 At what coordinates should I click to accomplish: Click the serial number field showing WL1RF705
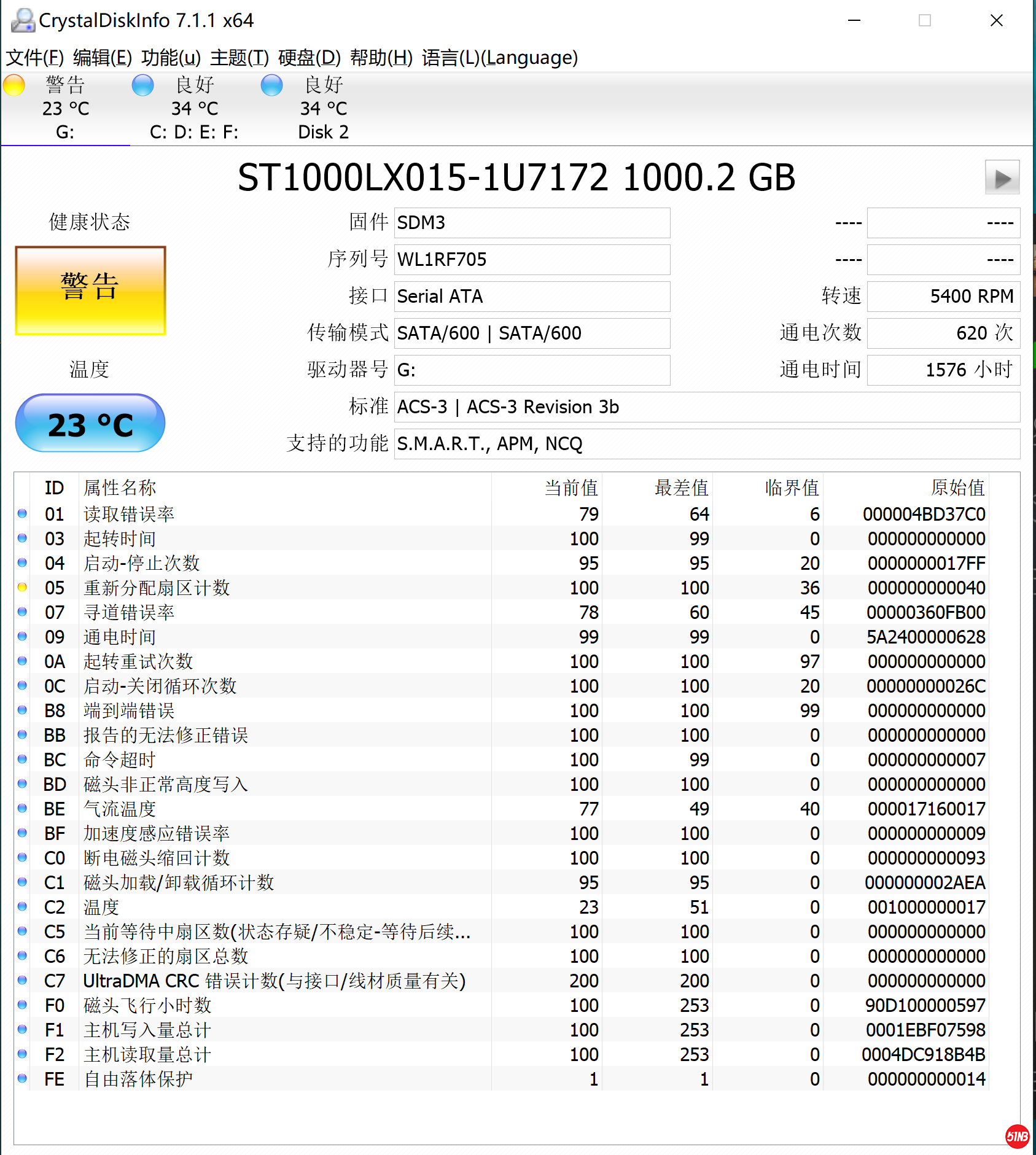tap(531, 259)
